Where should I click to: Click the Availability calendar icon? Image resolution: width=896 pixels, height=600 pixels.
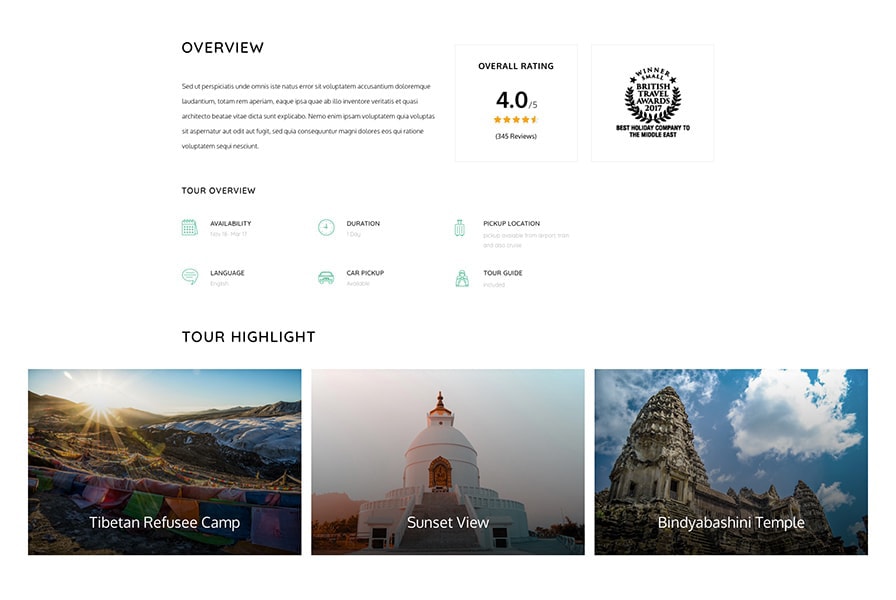pyautogui.click(x=189, y=228)
